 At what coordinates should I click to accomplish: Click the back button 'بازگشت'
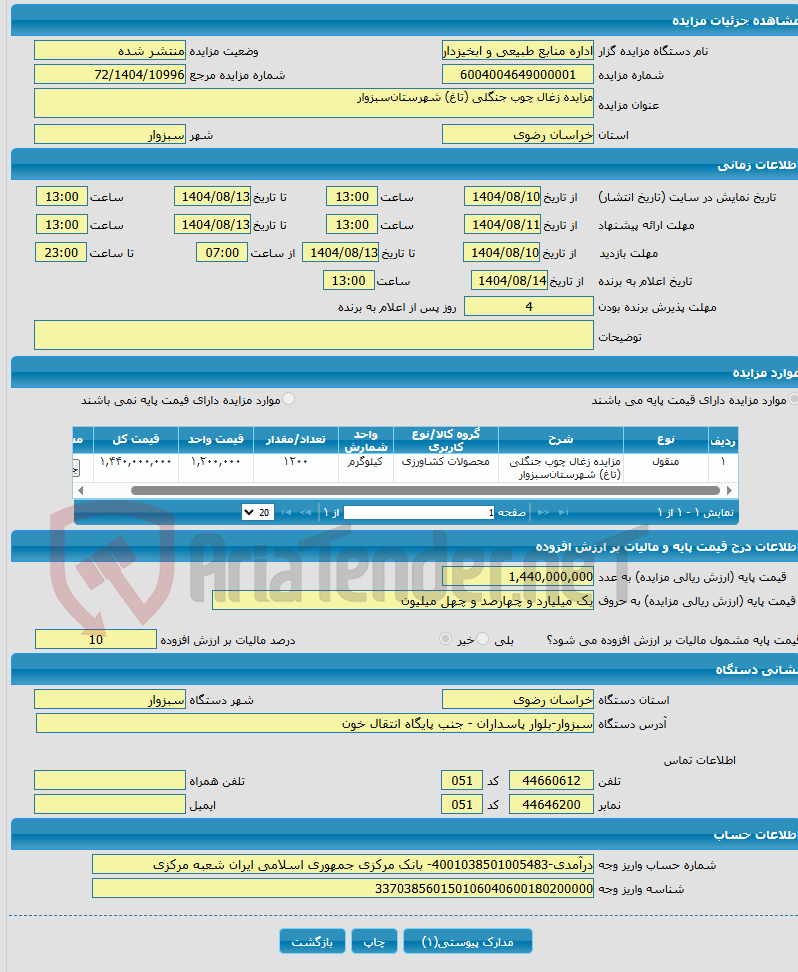click(313, 941)
